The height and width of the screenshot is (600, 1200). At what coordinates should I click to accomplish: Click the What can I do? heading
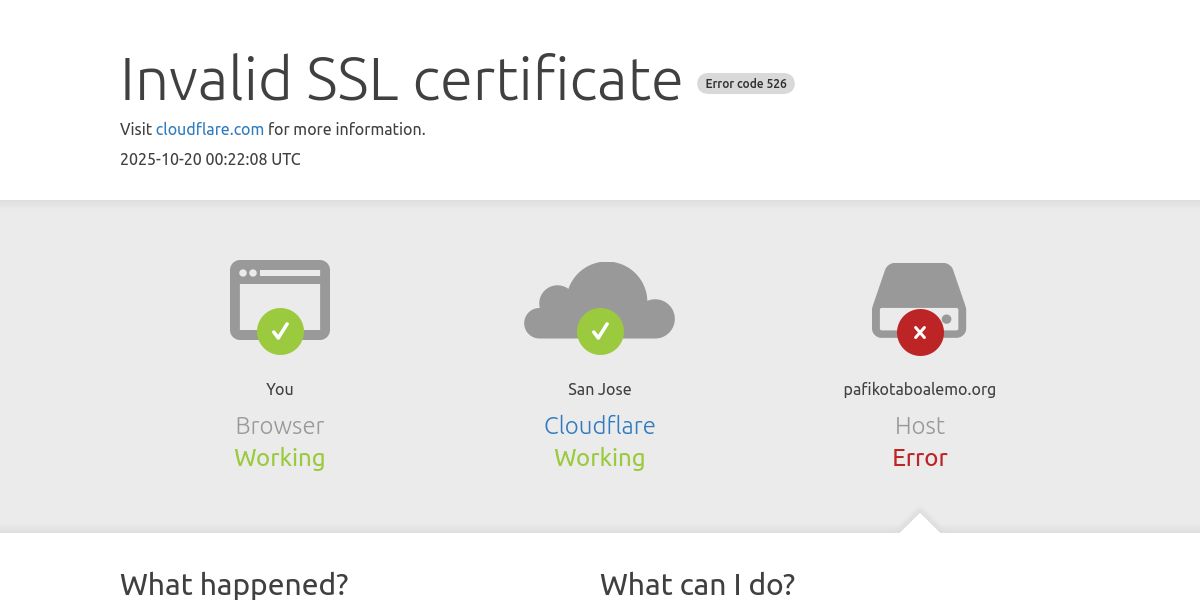[698, 584]
